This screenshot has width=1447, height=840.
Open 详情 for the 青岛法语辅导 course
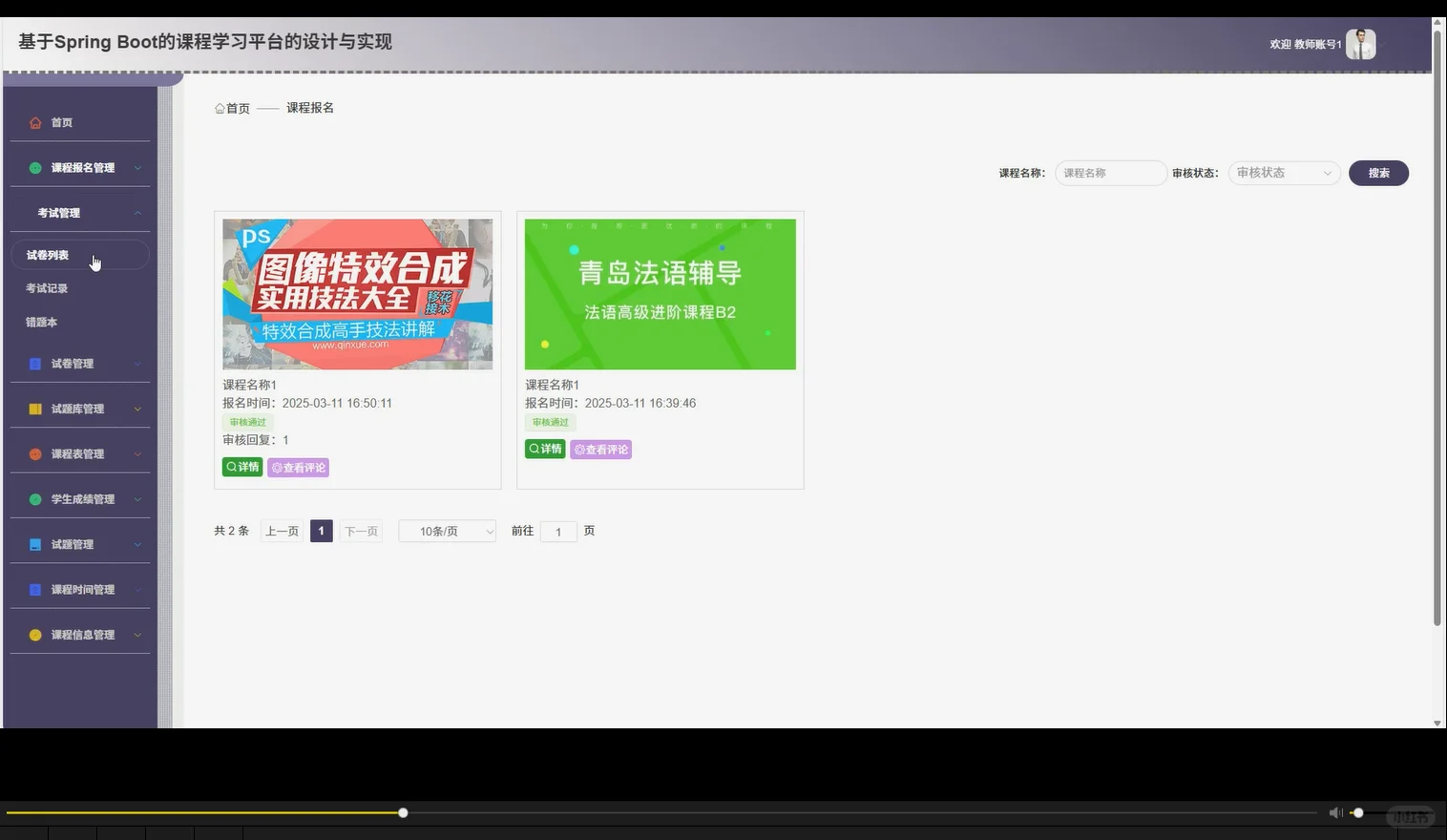pos(544,449)
